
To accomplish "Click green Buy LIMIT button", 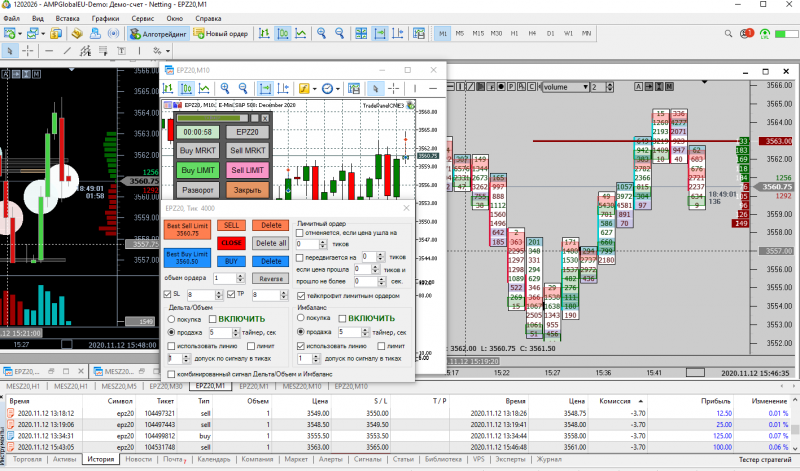I will [197, 170].
